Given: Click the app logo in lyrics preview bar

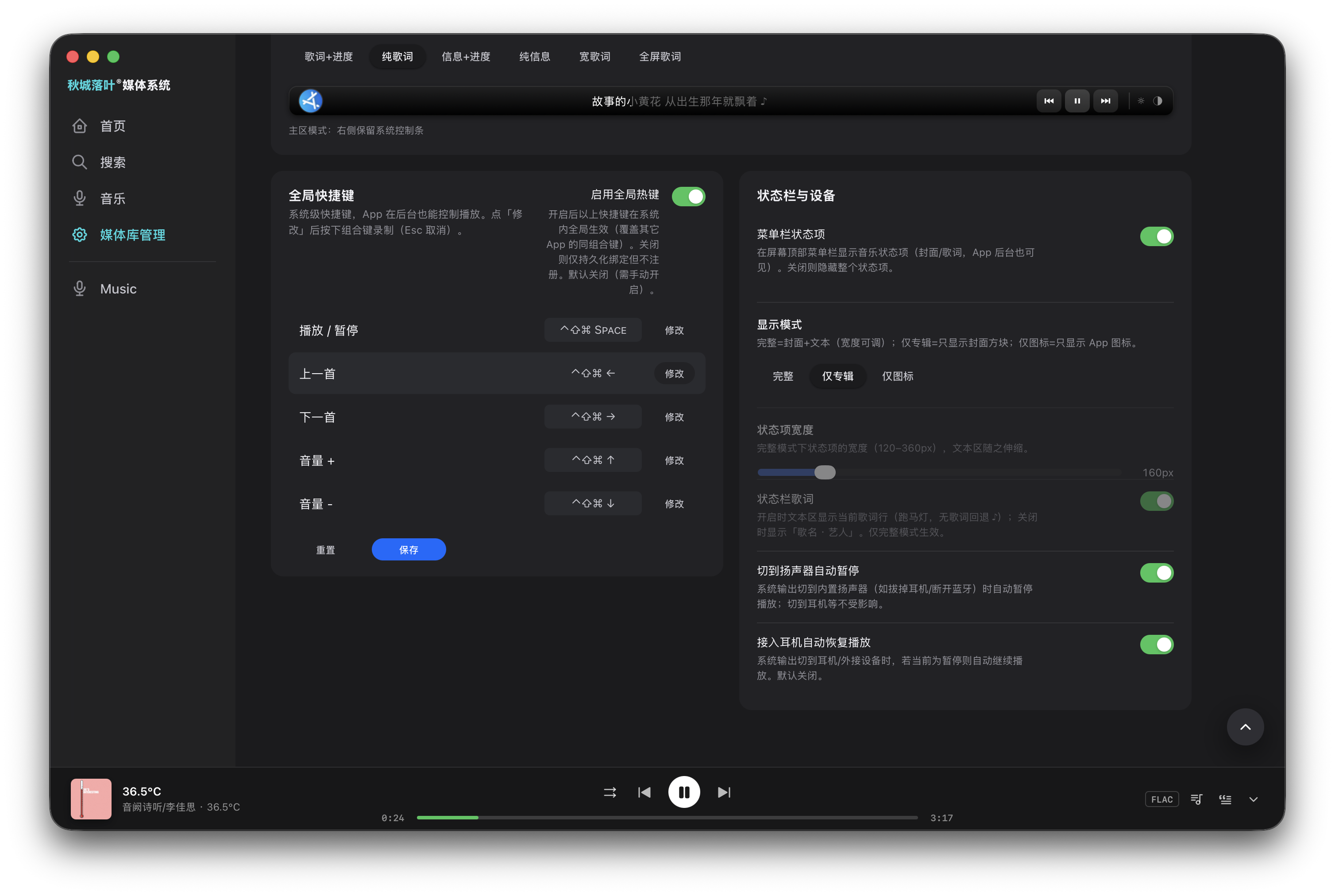Looking at the screenshot, I should click(311, 101).
